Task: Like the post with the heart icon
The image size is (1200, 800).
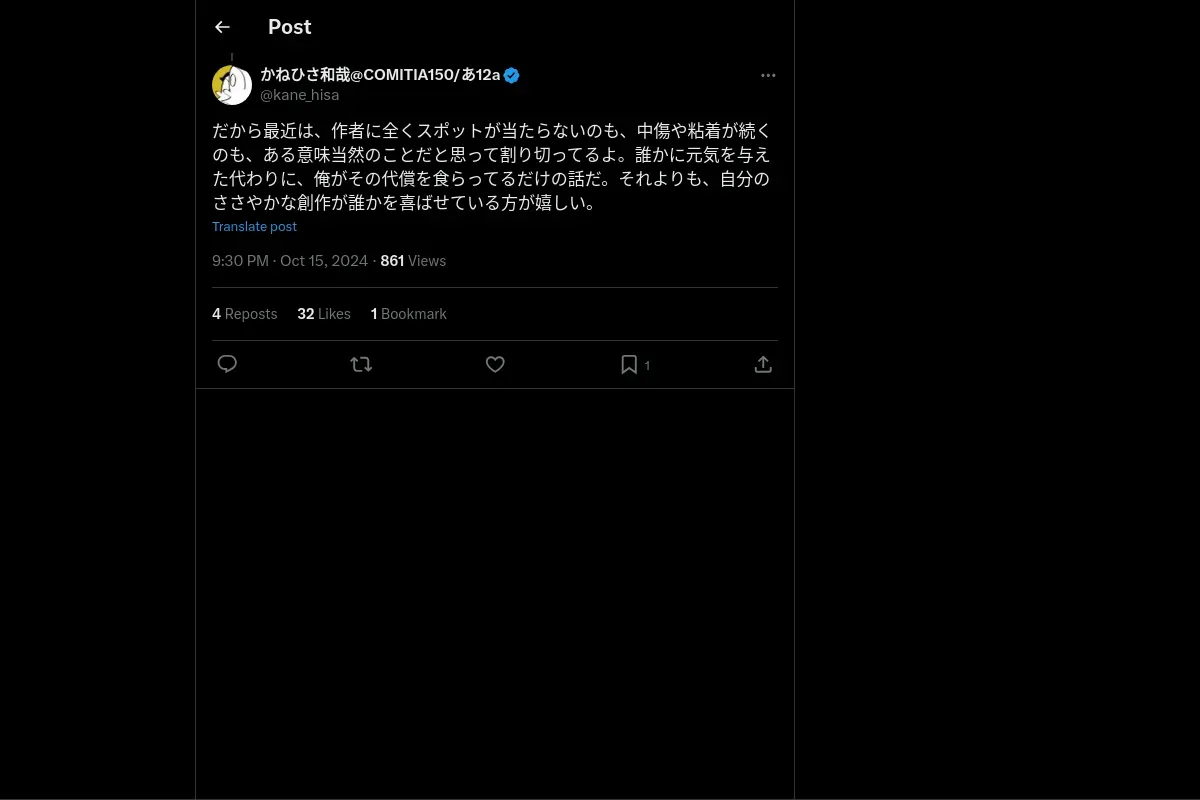Action: [x=495, y=364]
